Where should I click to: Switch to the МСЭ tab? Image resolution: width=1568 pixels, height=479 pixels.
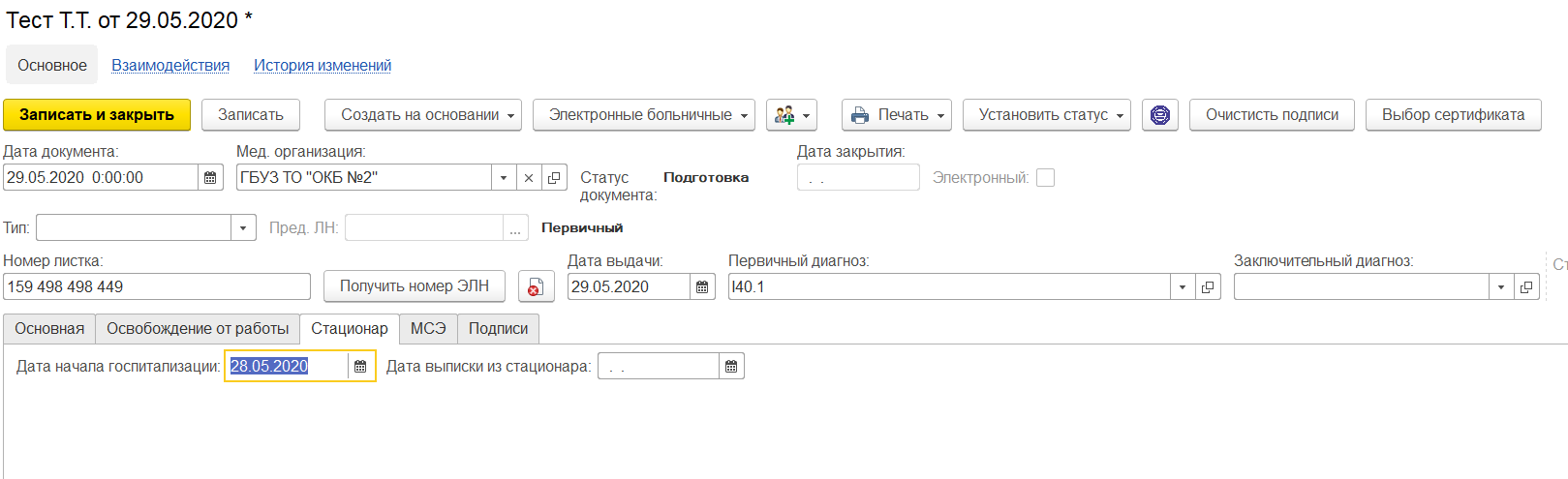point(428,329)
